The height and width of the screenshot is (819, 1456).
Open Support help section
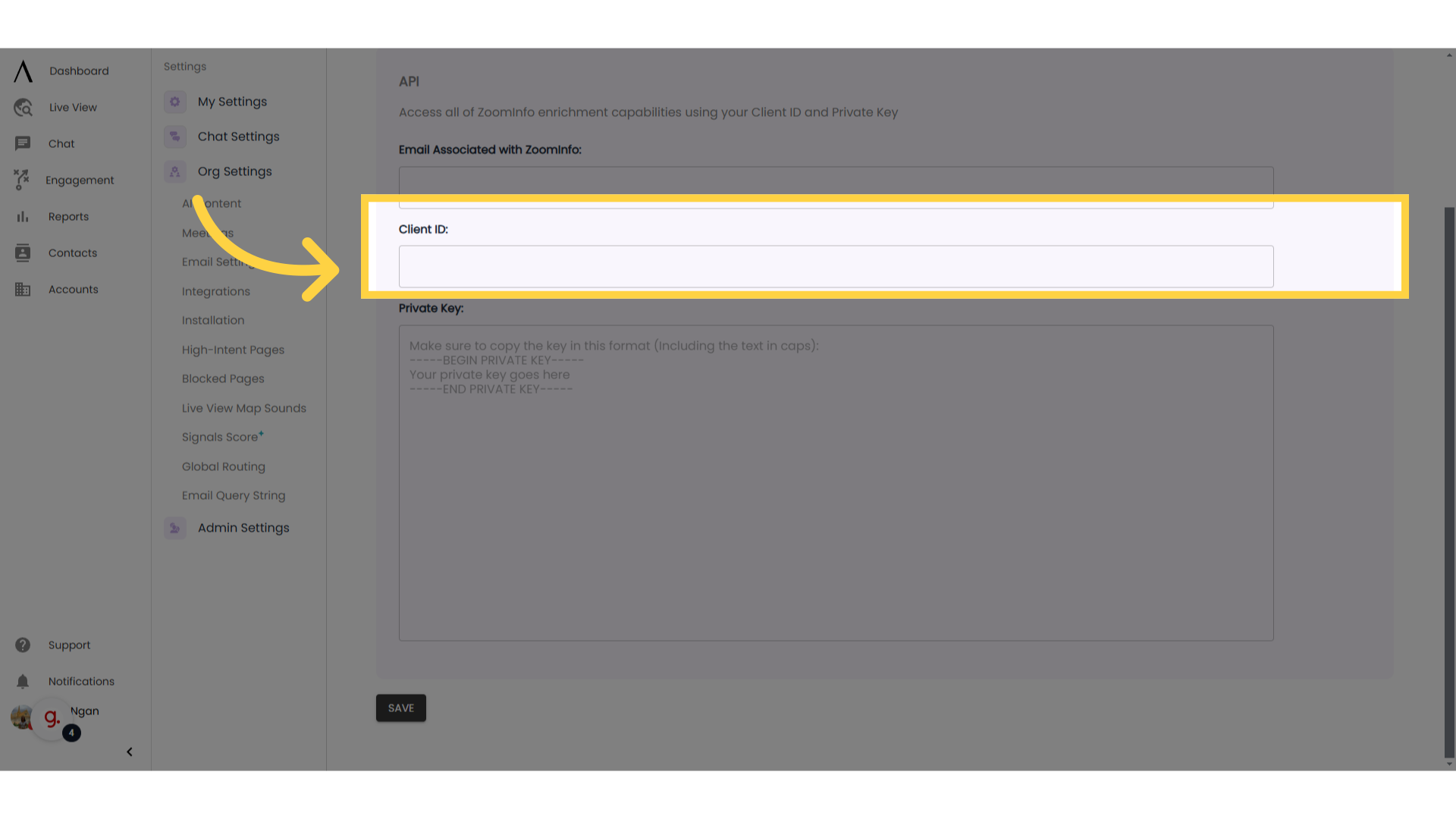coord(69,645)
